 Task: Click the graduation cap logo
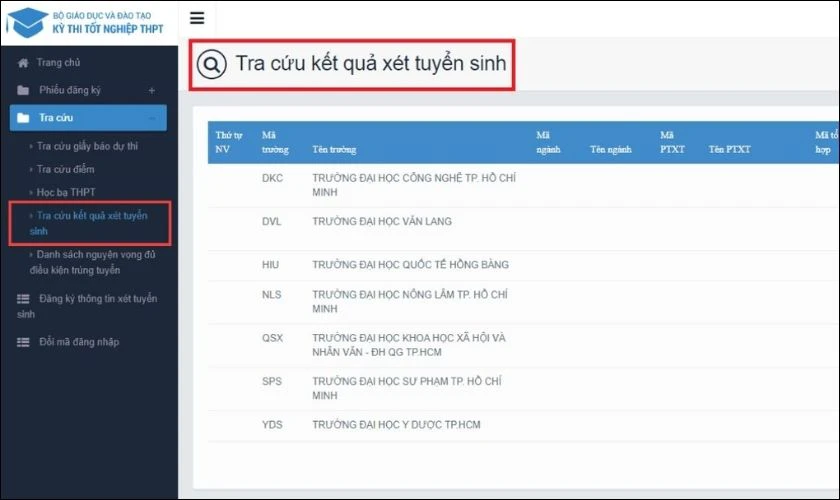tap(25, 20)
